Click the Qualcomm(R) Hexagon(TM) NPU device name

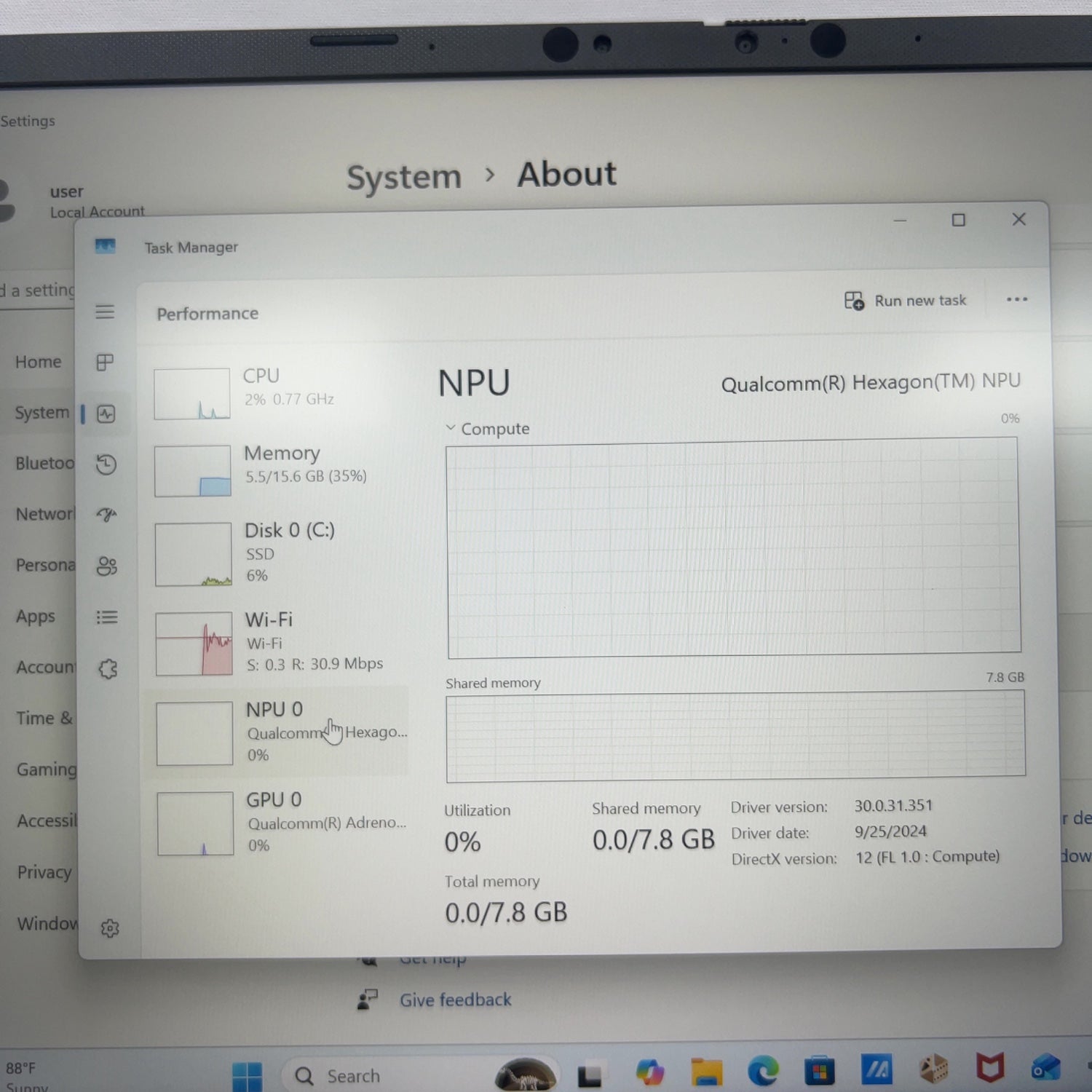871,382
